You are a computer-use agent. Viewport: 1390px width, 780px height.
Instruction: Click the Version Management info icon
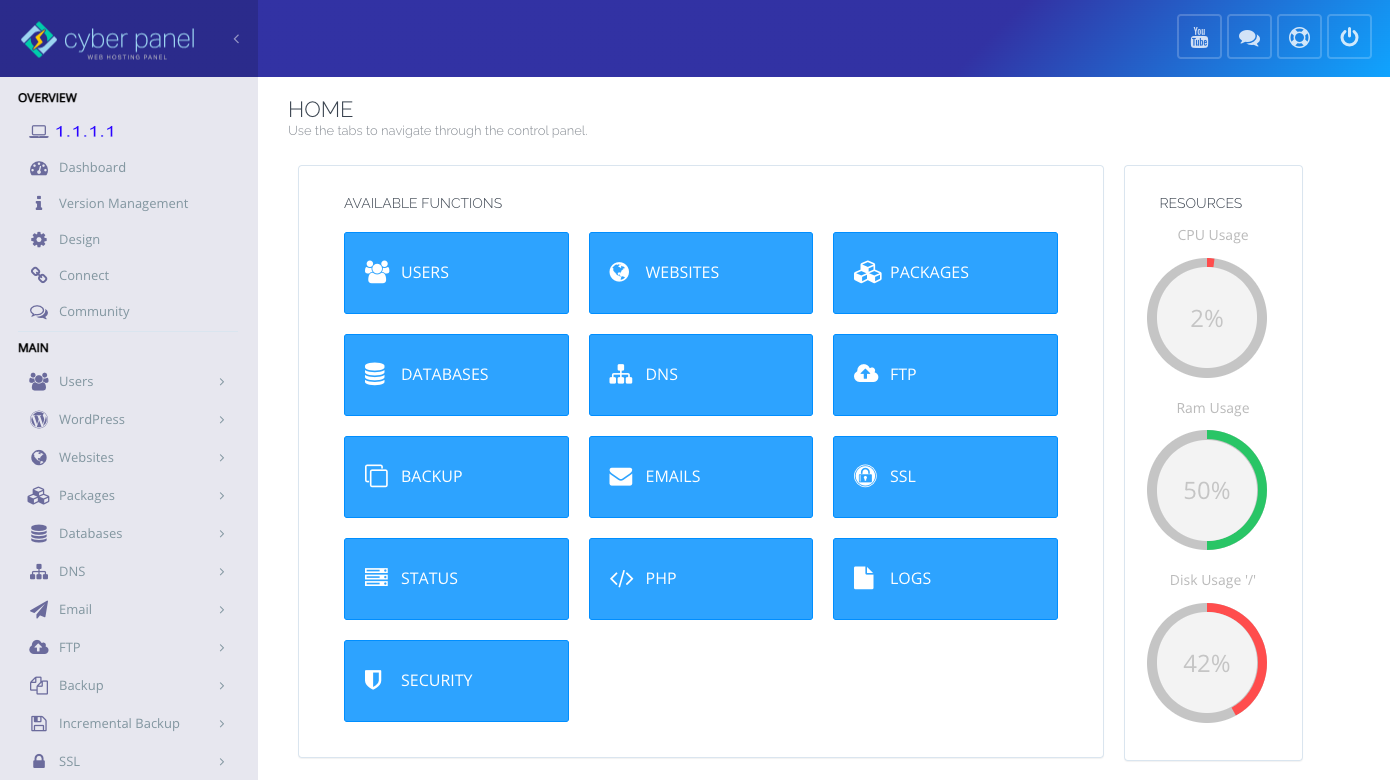[x=37, y=203]
